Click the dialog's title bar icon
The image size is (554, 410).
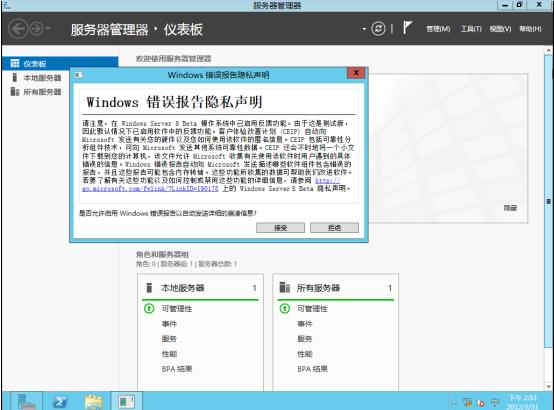click(79, 75)
